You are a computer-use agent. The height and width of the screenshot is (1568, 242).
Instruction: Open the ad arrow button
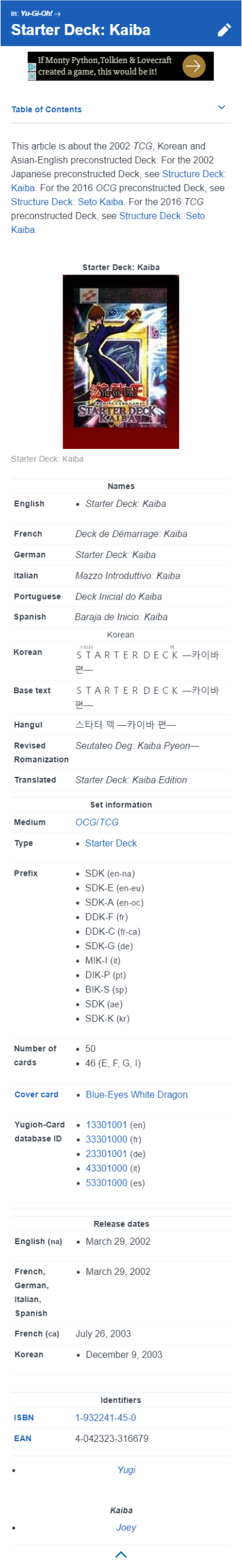(x=194, y=65)
